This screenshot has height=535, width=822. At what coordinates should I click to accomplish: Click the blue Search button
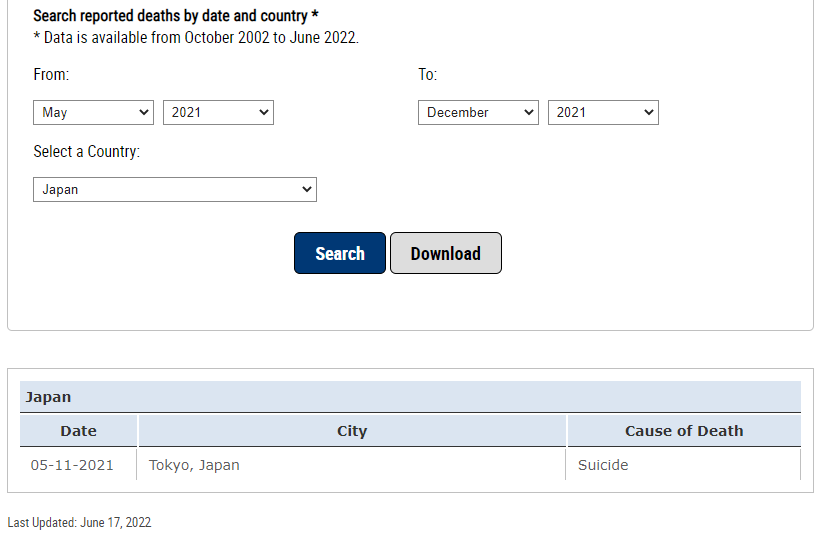pyautogui.click(x=340, y=253)
